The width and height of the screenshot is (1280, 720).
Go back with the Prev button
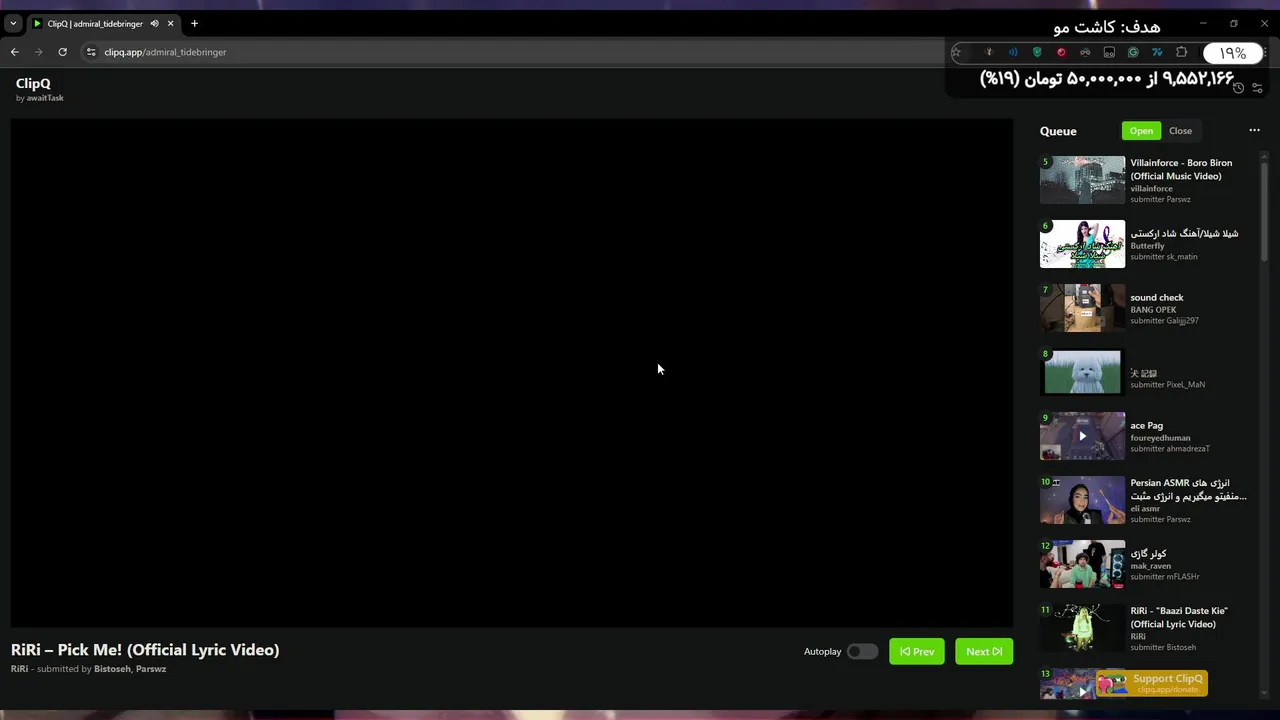click(916, 651)
